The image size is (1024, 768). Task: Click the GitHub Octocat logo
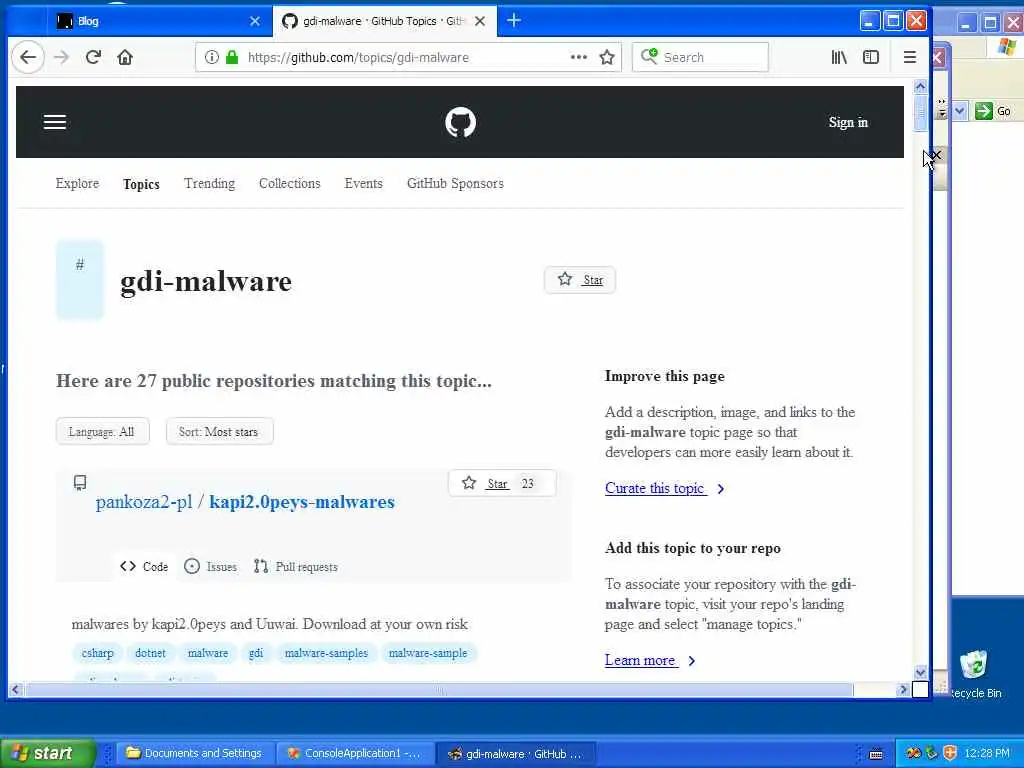(460, 122)
